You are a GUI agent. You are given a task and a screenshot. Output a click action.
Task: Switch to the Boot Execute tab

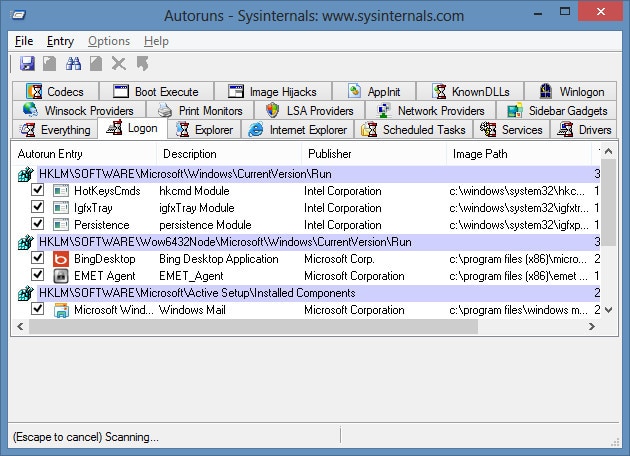157,91
